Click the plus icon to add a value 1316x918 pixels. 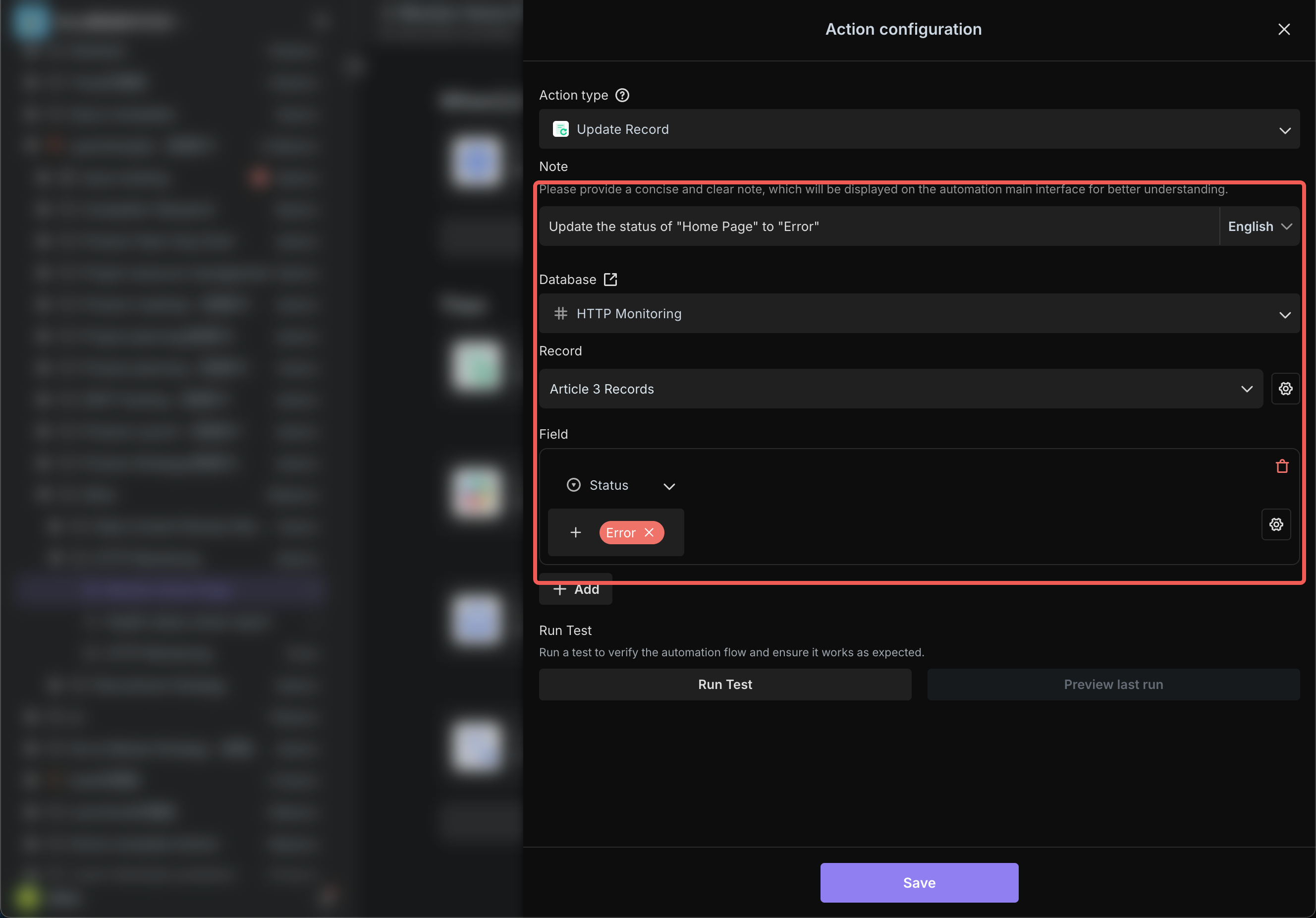[x=576, y=531]
